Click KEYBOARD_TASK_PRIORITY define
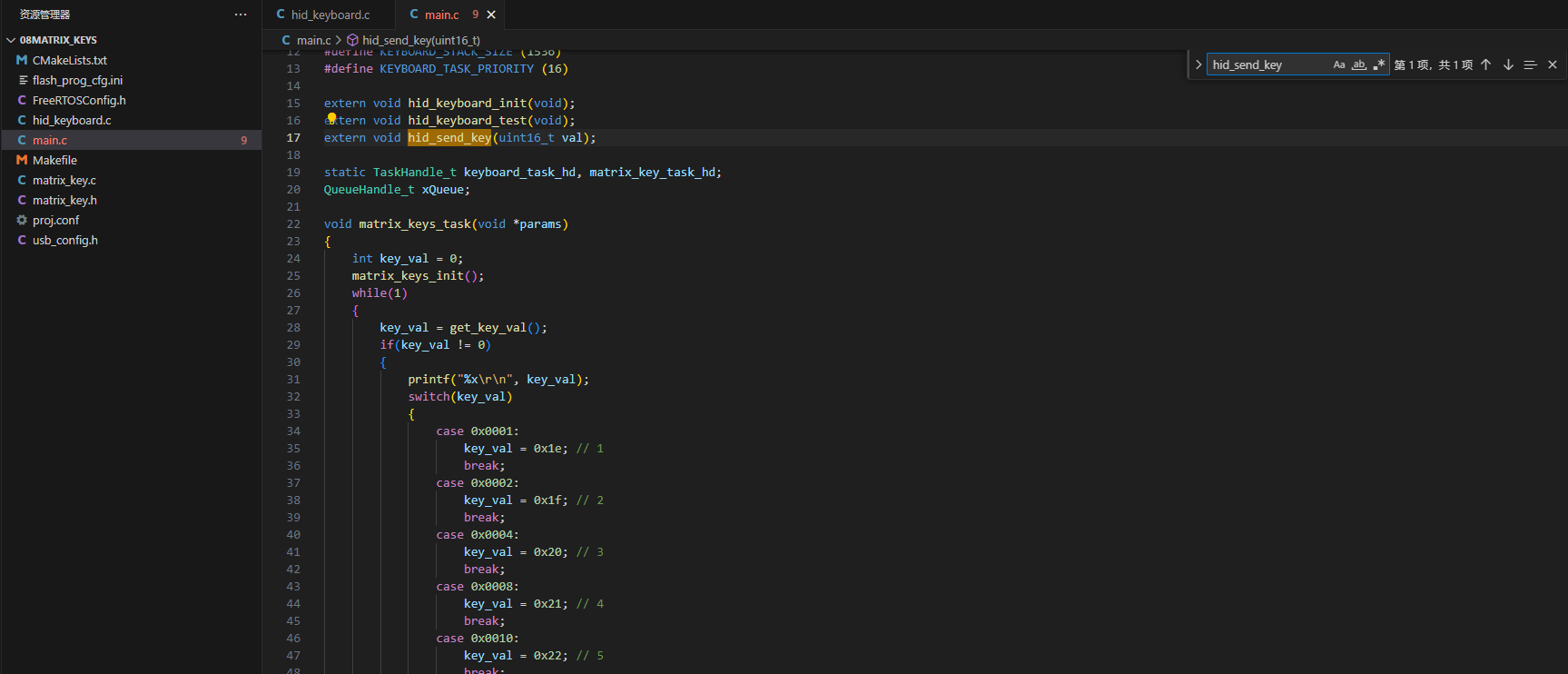Screen dimensions: 1568x674 (457, 69)
